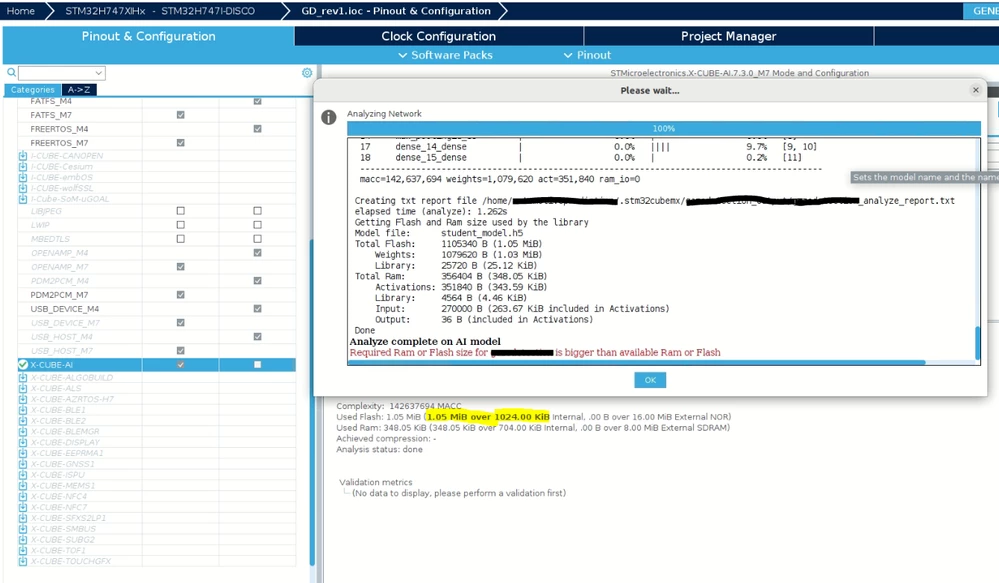Screen dimensions: 999x583
Task: Enable MBEDTLS first column checkbox
Action: 180,239
